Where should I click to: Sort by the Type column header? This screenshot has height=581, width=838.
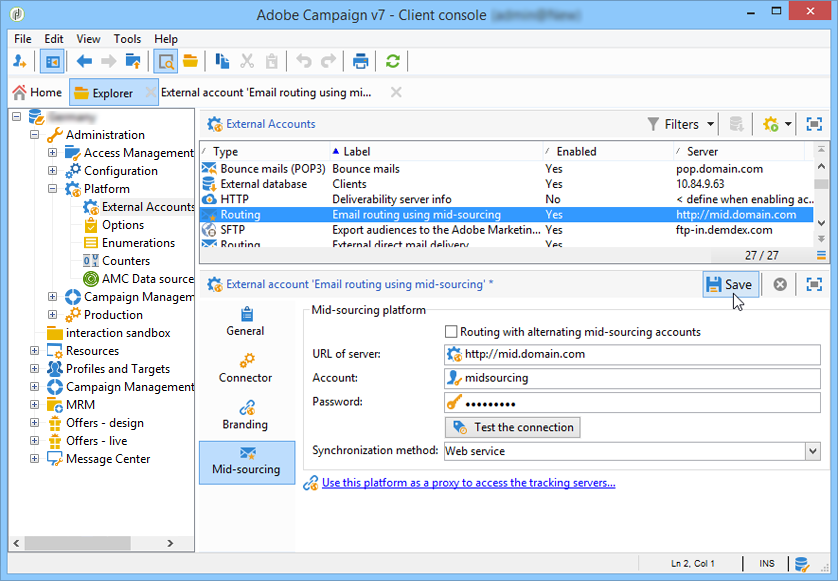point(266,152)
